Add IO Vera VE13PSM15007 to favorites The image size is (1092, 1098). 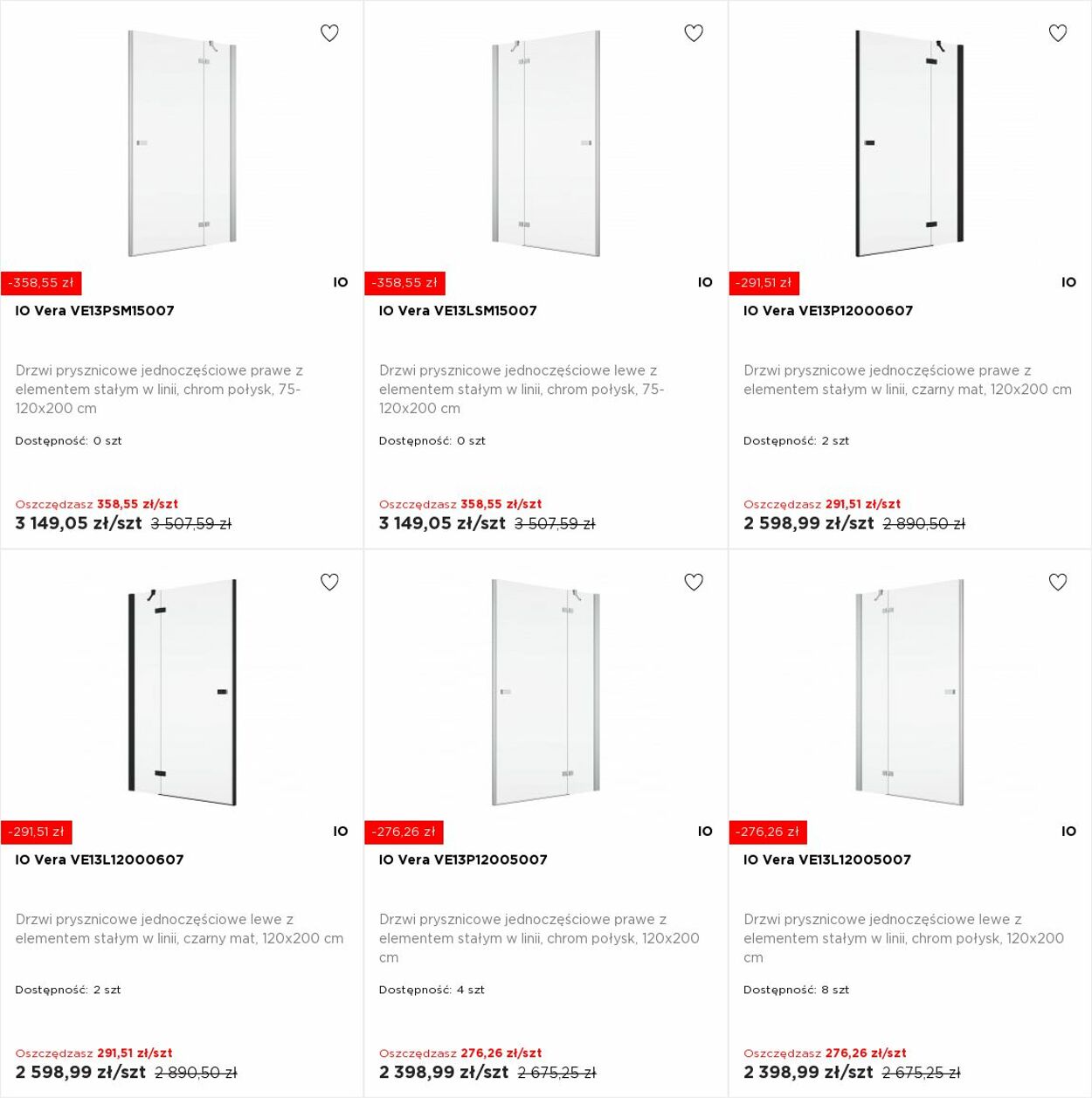[x=329, y=33]
